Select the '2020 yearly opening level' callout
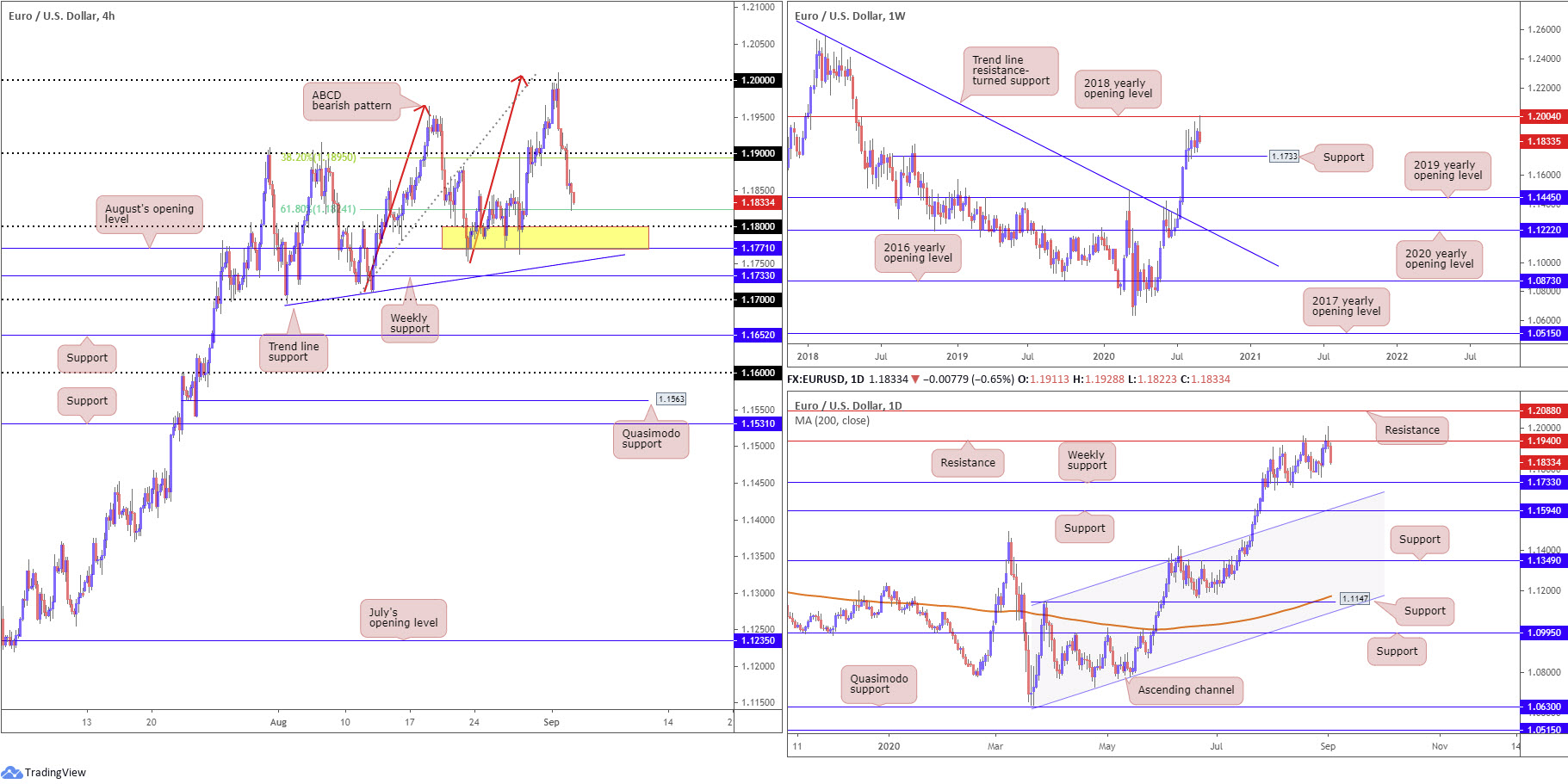 (1439, 259)
